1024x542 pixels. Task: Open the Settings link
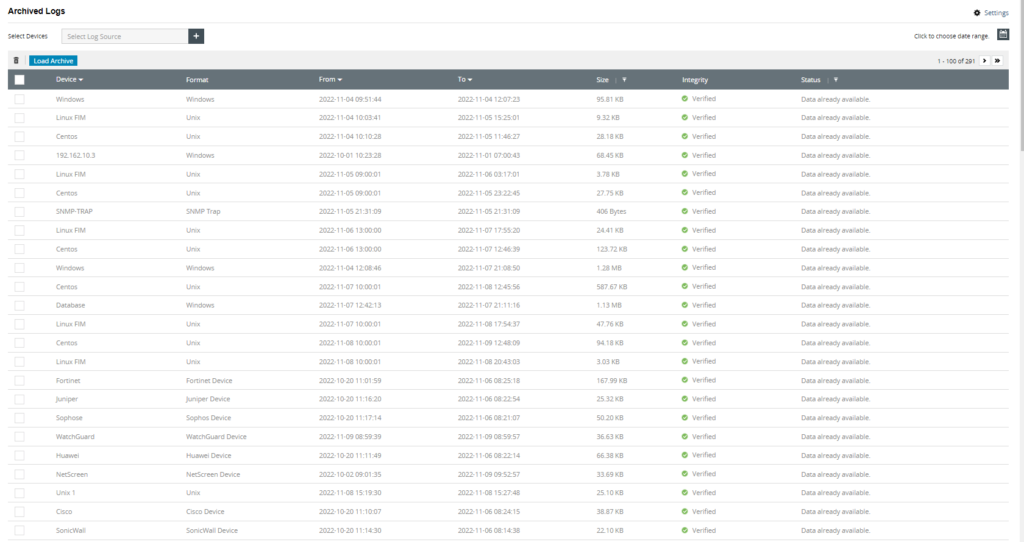pos(991,13)
